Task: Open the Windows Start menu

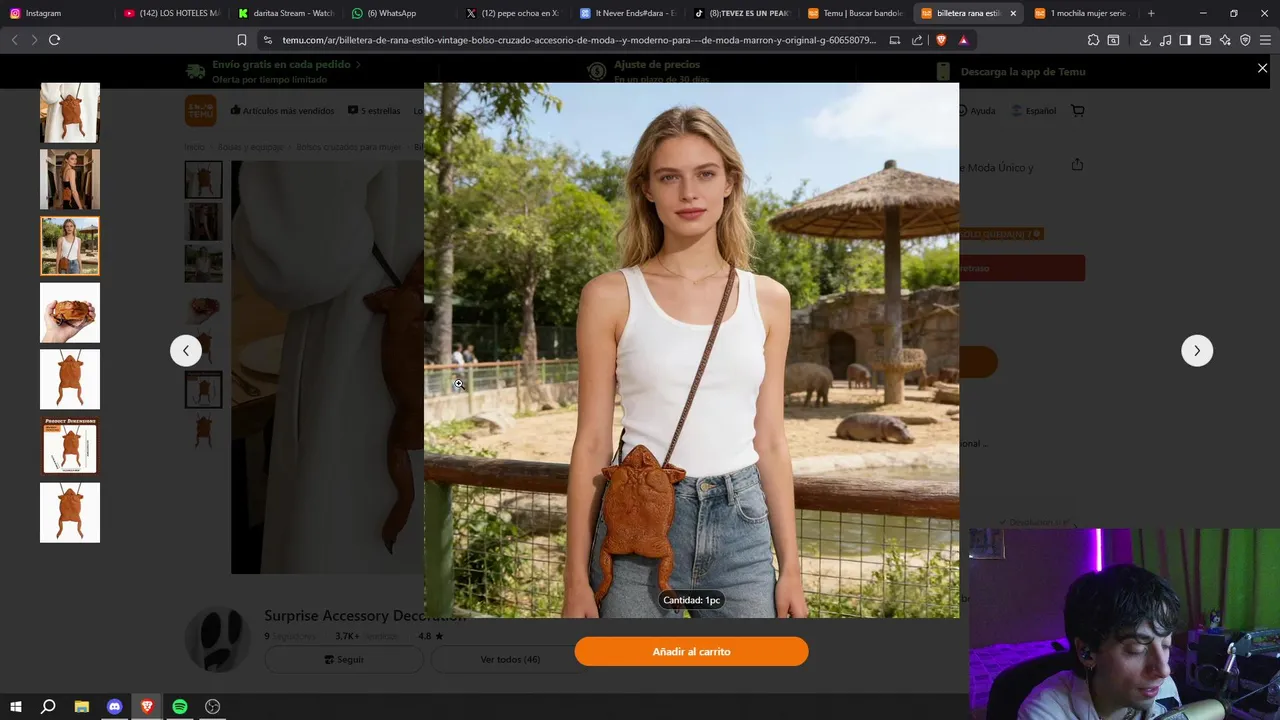Action: click(x=16, y=706)
